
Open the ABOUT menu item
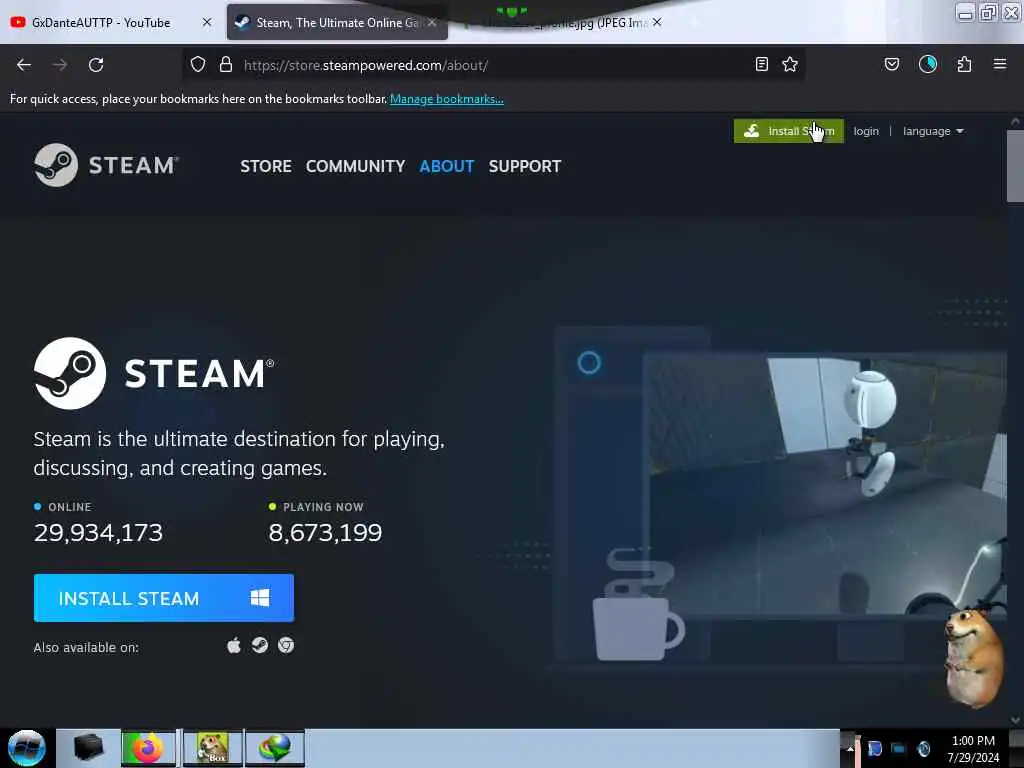[x=447, y=167]
